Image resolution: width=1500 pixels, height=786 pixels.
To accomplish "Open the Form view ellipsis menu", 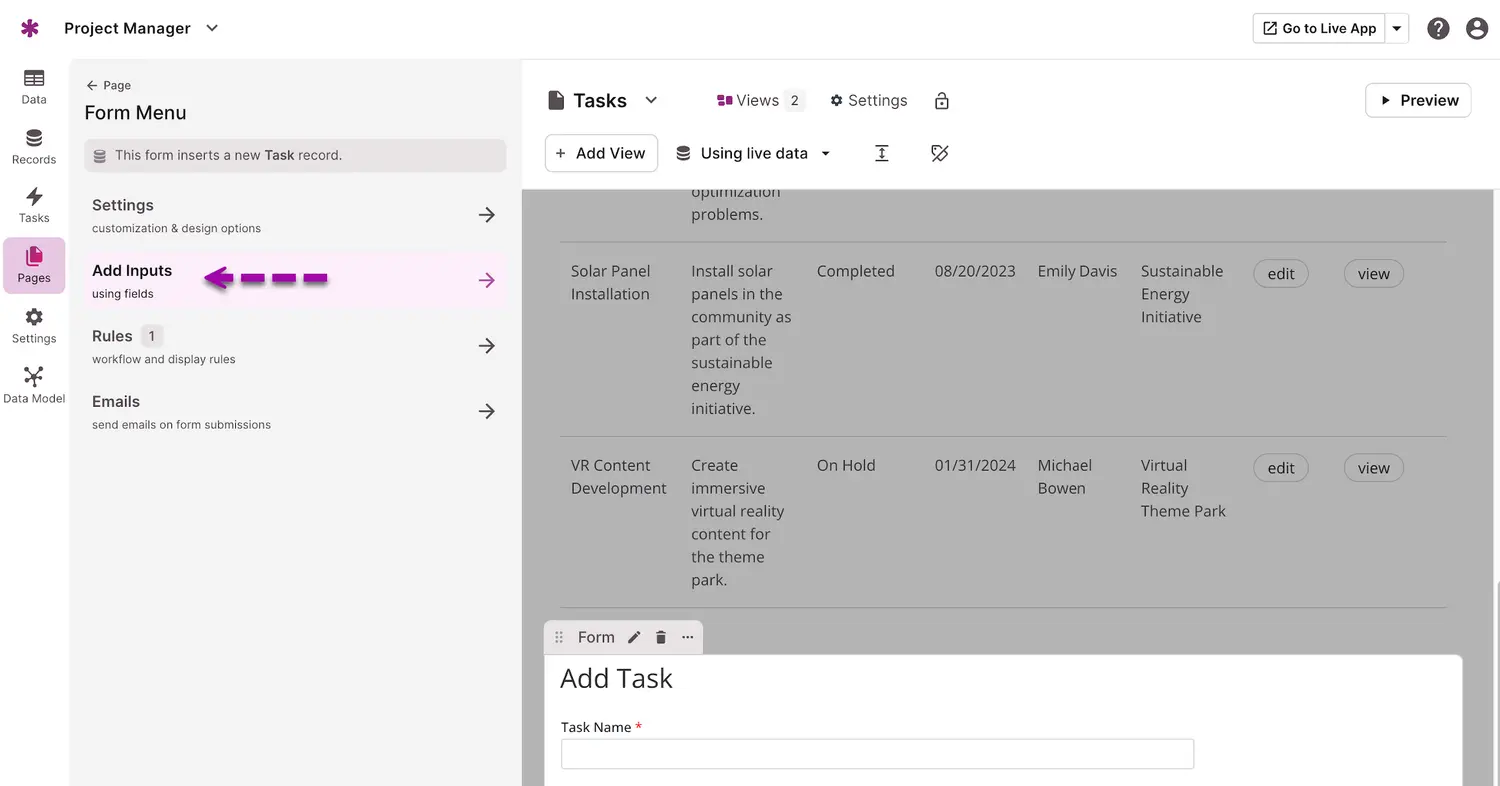I will [687, 637].
